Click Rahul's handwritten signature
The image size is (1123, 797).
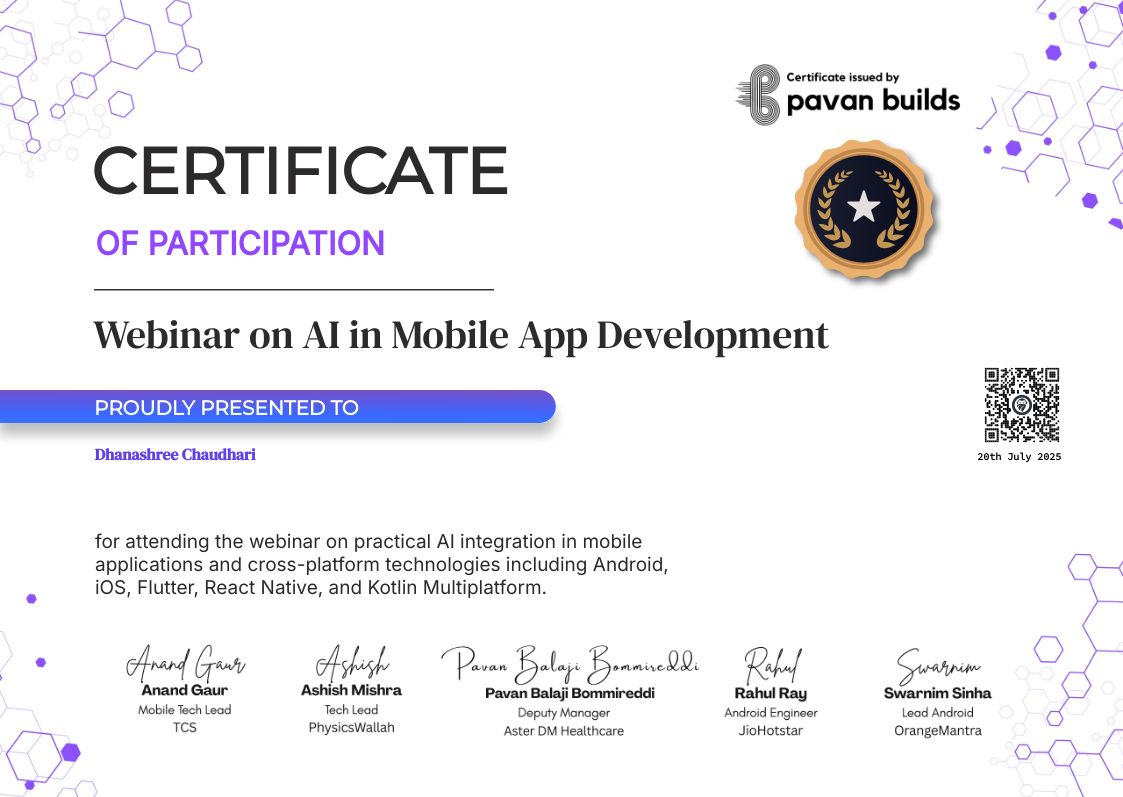click(773, 665)
